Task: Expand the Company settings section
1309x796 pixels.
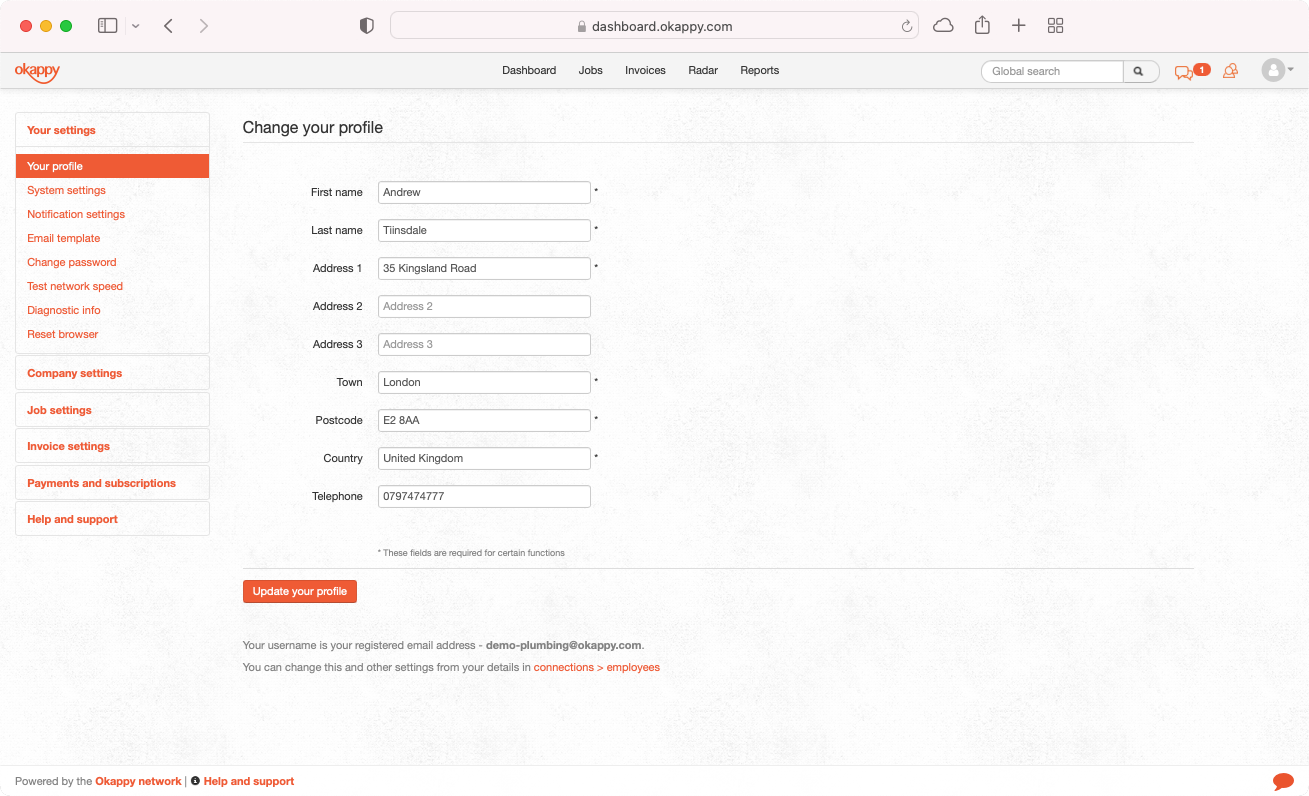Action: point(74,373)
